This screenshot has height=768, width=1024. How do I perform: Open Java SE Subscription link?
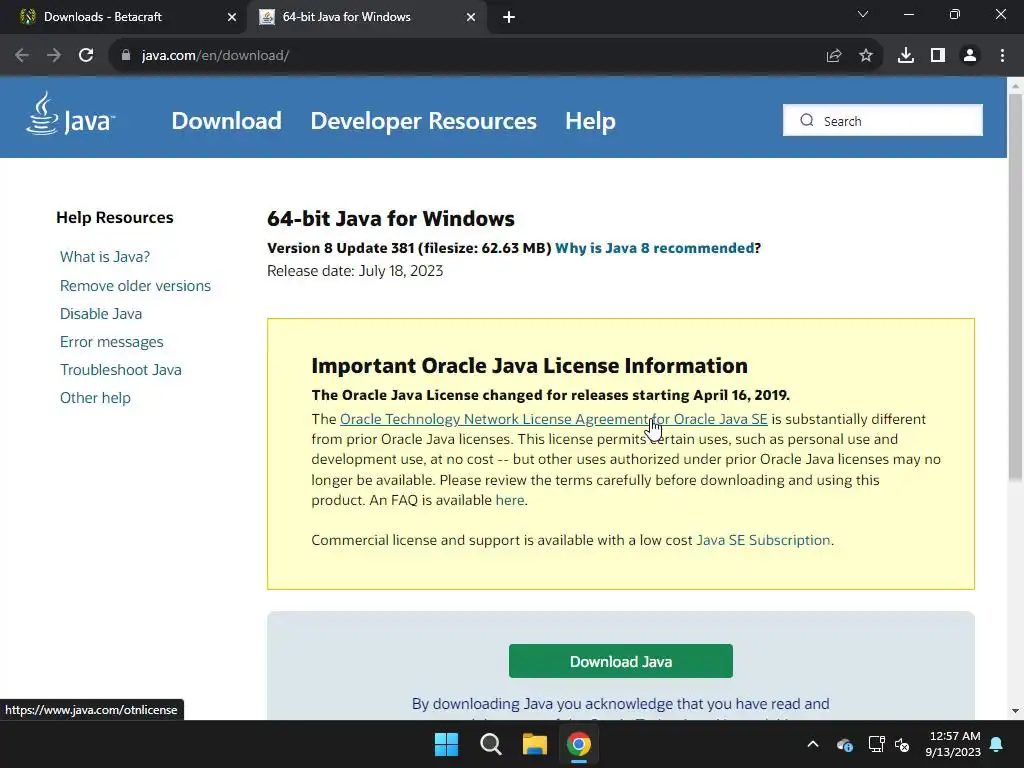click(763, 540)
